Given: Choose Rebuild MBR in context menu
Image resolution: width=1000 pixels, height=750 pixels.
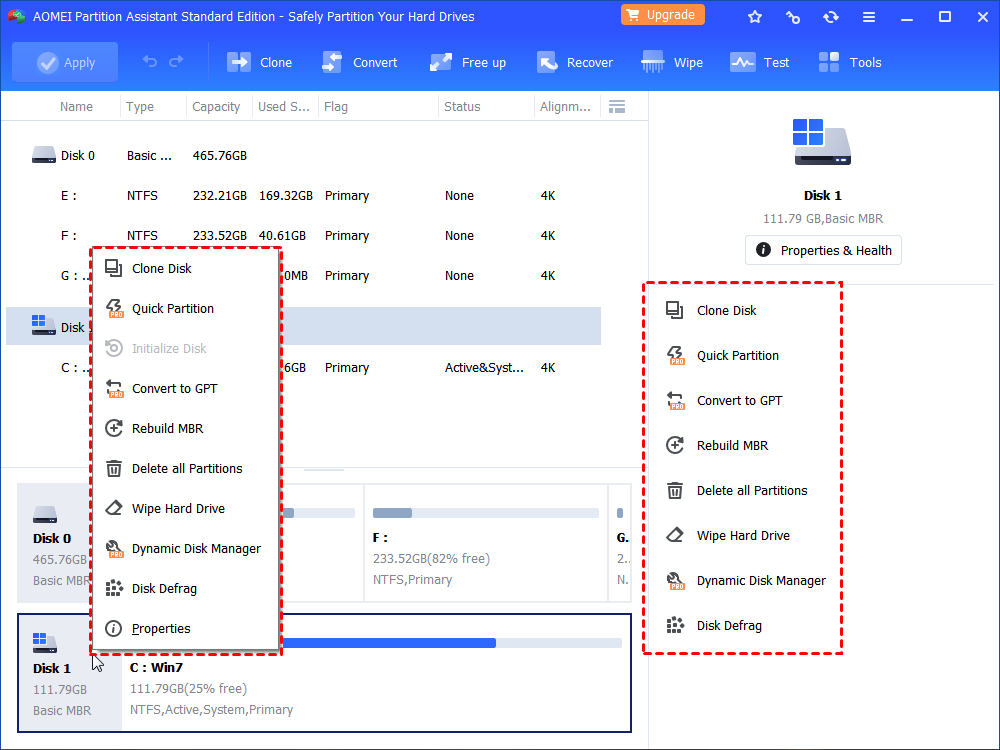Looking at the screenshot, I should click(186, 429).
